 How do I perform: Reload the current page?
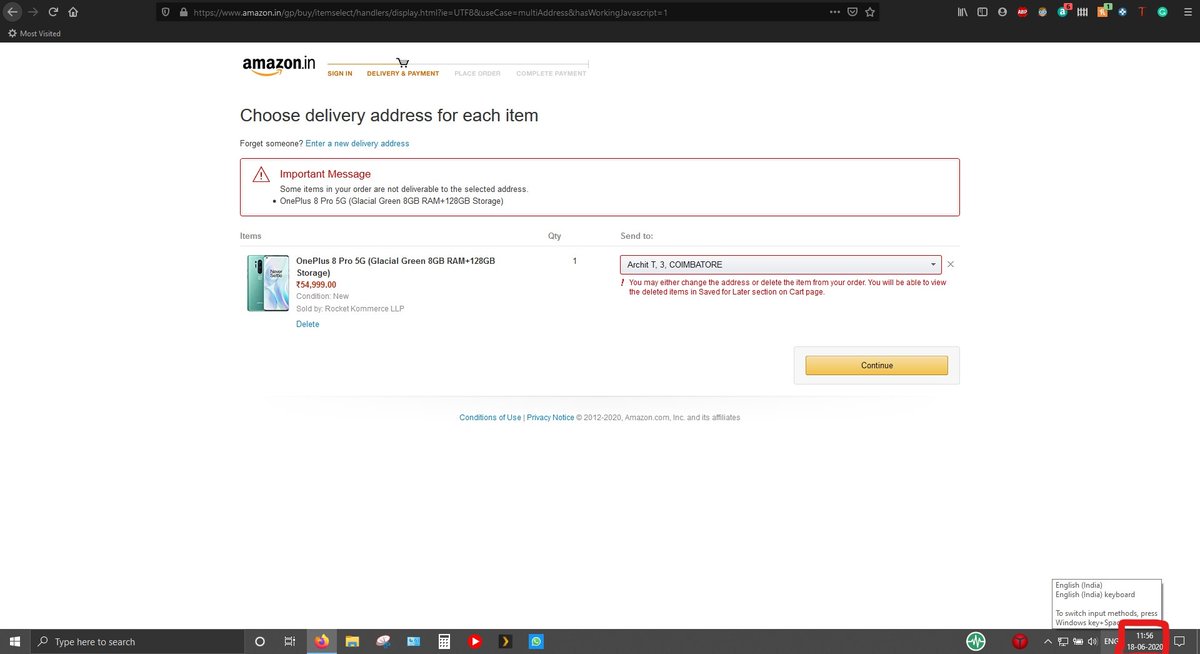click(52, 12)
